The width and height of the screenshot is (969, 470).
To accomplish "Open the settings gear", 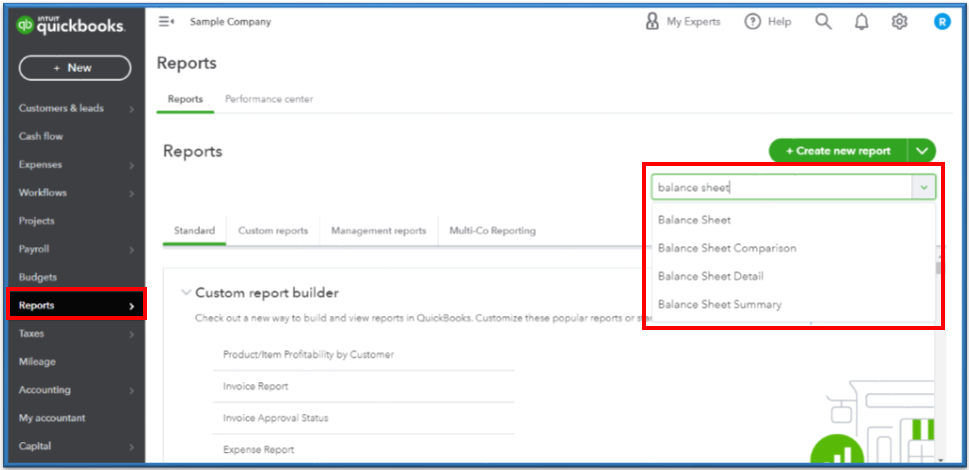I will click(x=899, y=22).
